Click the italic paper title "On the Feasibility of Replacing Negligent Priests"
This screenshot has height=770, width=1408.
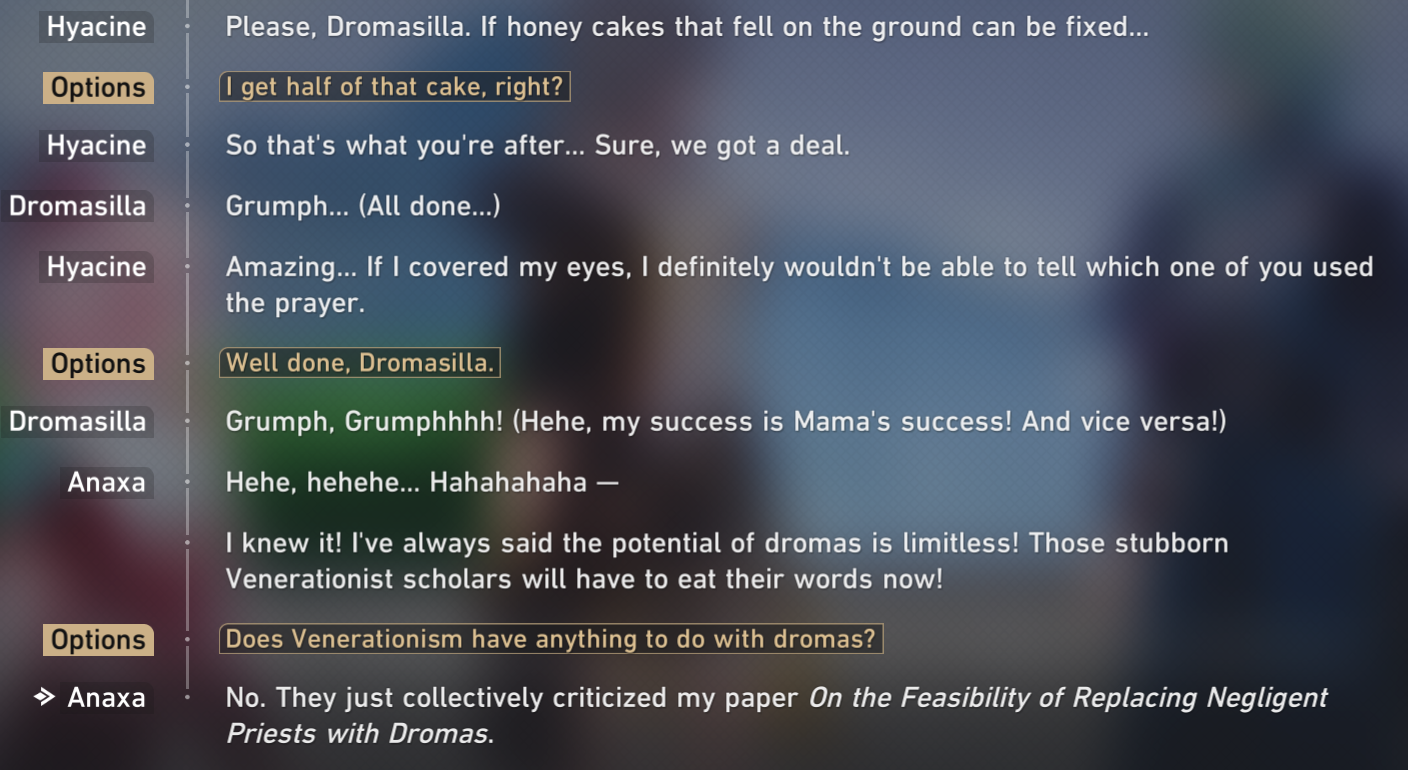[1067, 697]
